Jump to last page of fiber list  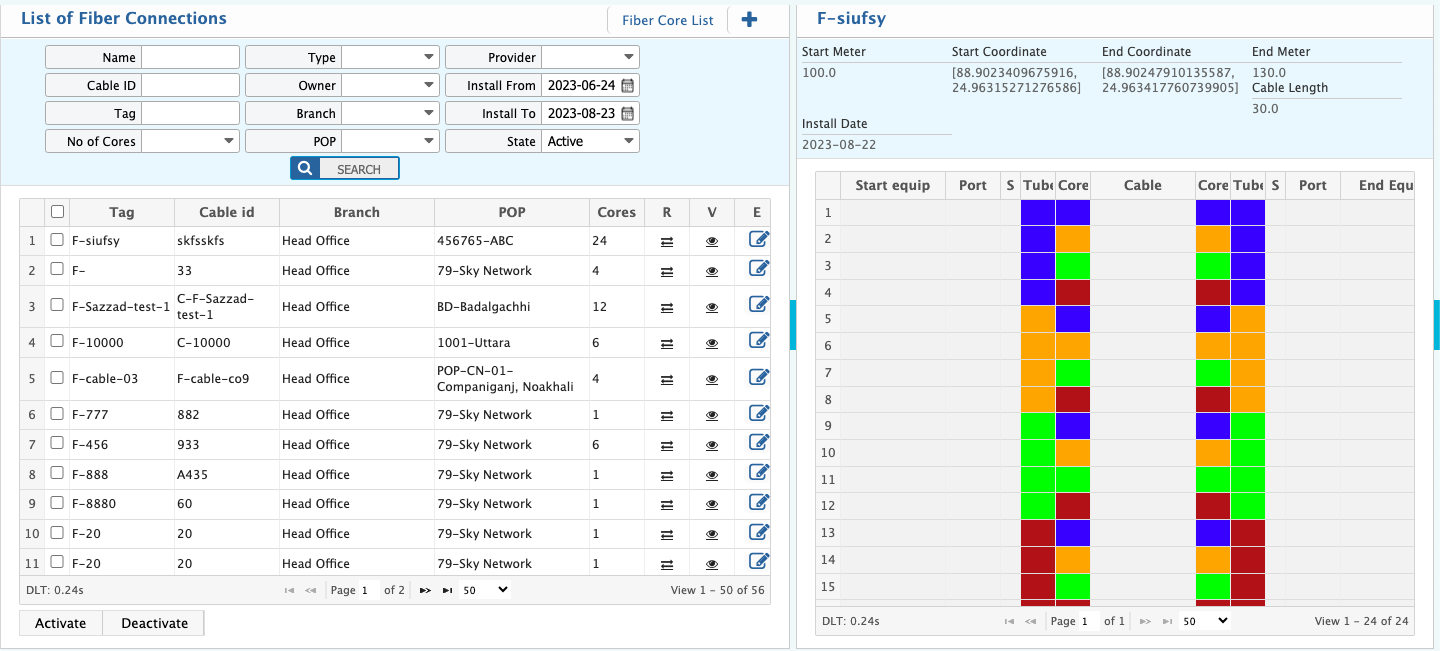(x=447, y=591)
